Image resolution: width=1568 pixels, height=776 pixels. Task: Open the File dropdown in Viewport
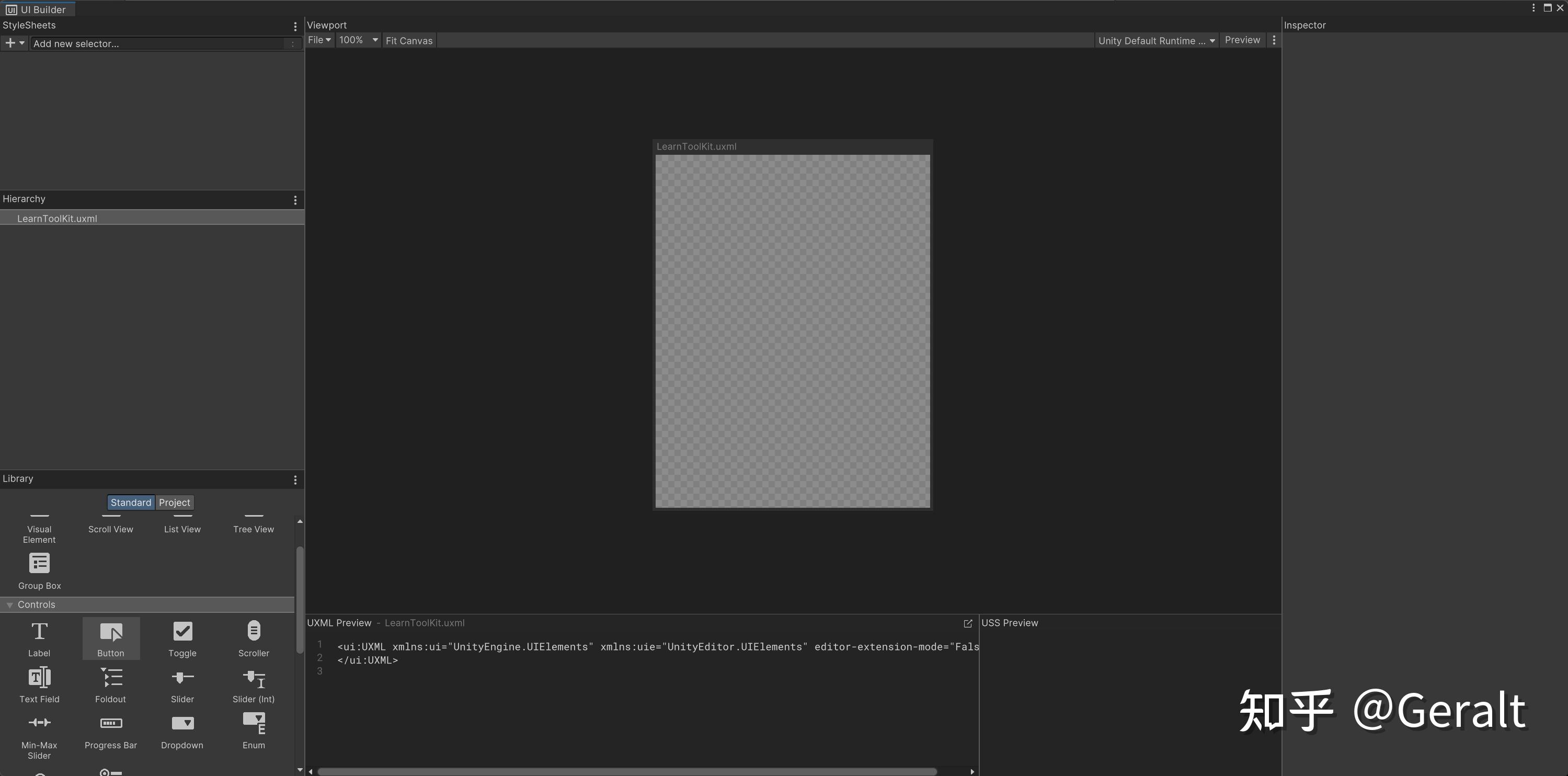click(319, 40)
